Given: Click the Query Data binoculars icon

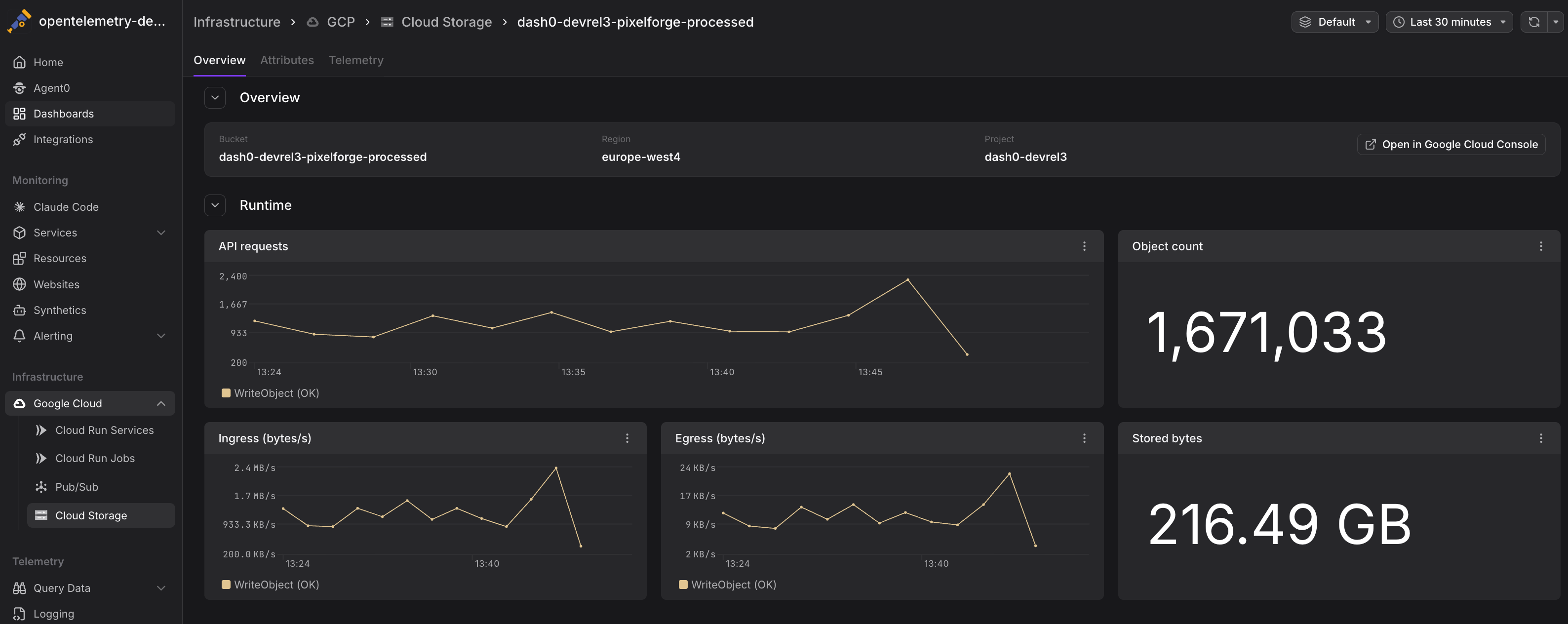Looking at the screenshot, I should 19,588.
